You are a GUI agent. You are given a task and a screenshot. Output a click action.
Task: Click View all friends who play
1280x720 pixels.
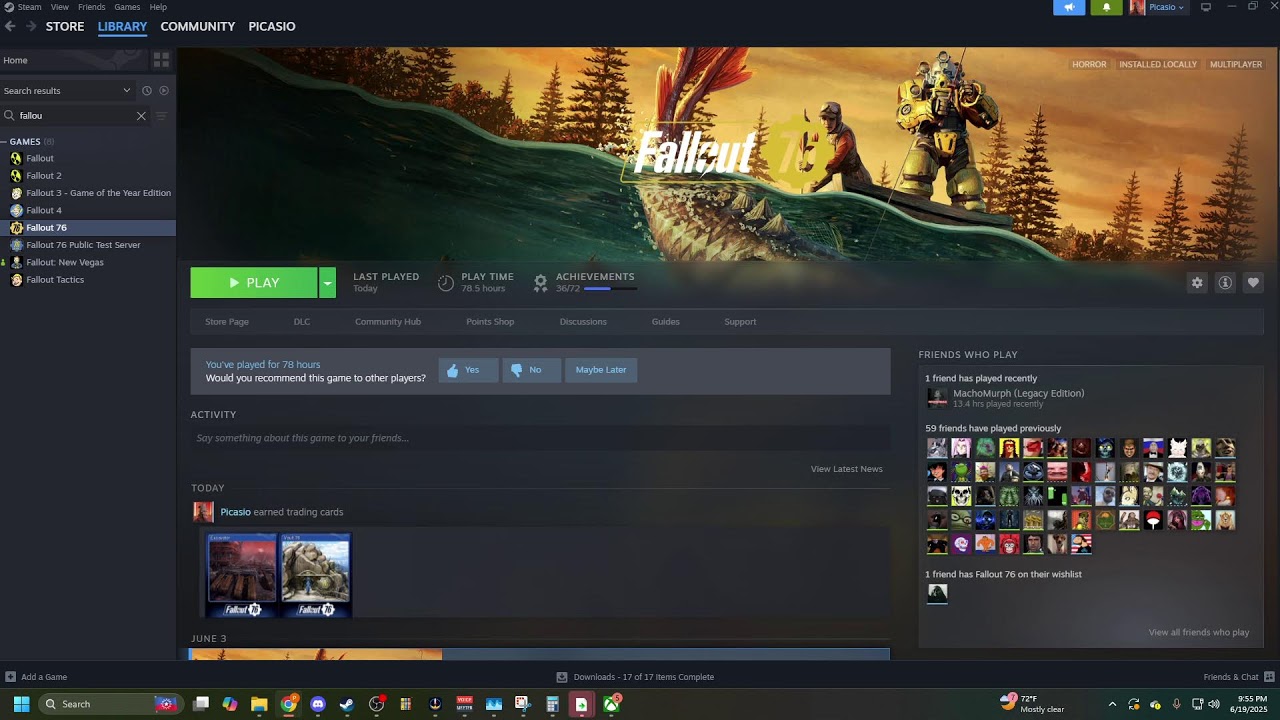1199,632
